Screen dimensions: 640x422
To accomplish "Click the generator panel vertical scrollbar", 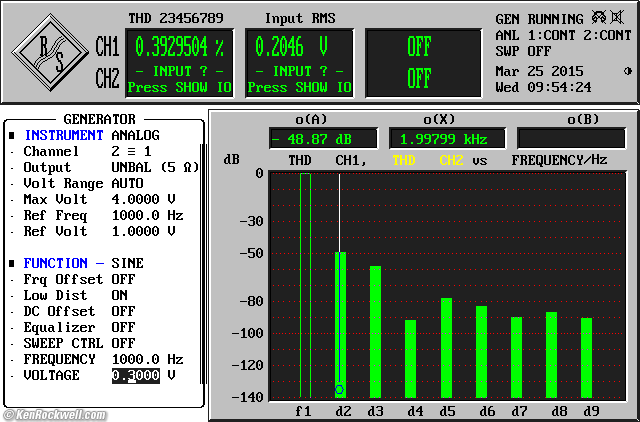I will pyautogui.click(x=203, y=260).
